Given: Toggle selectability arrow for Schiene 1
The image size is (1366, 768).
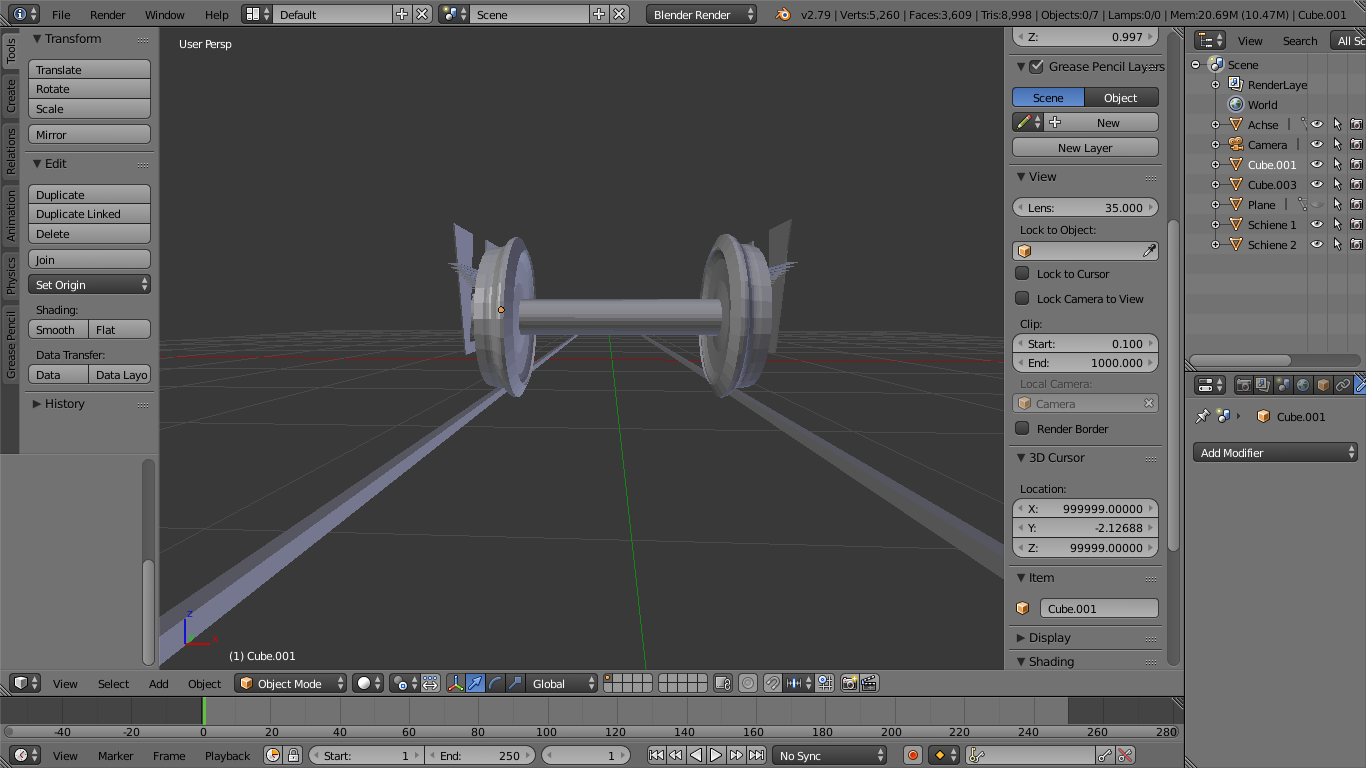Looking at the screenshot, I should pyautogui.click(x=1337, y=225).
